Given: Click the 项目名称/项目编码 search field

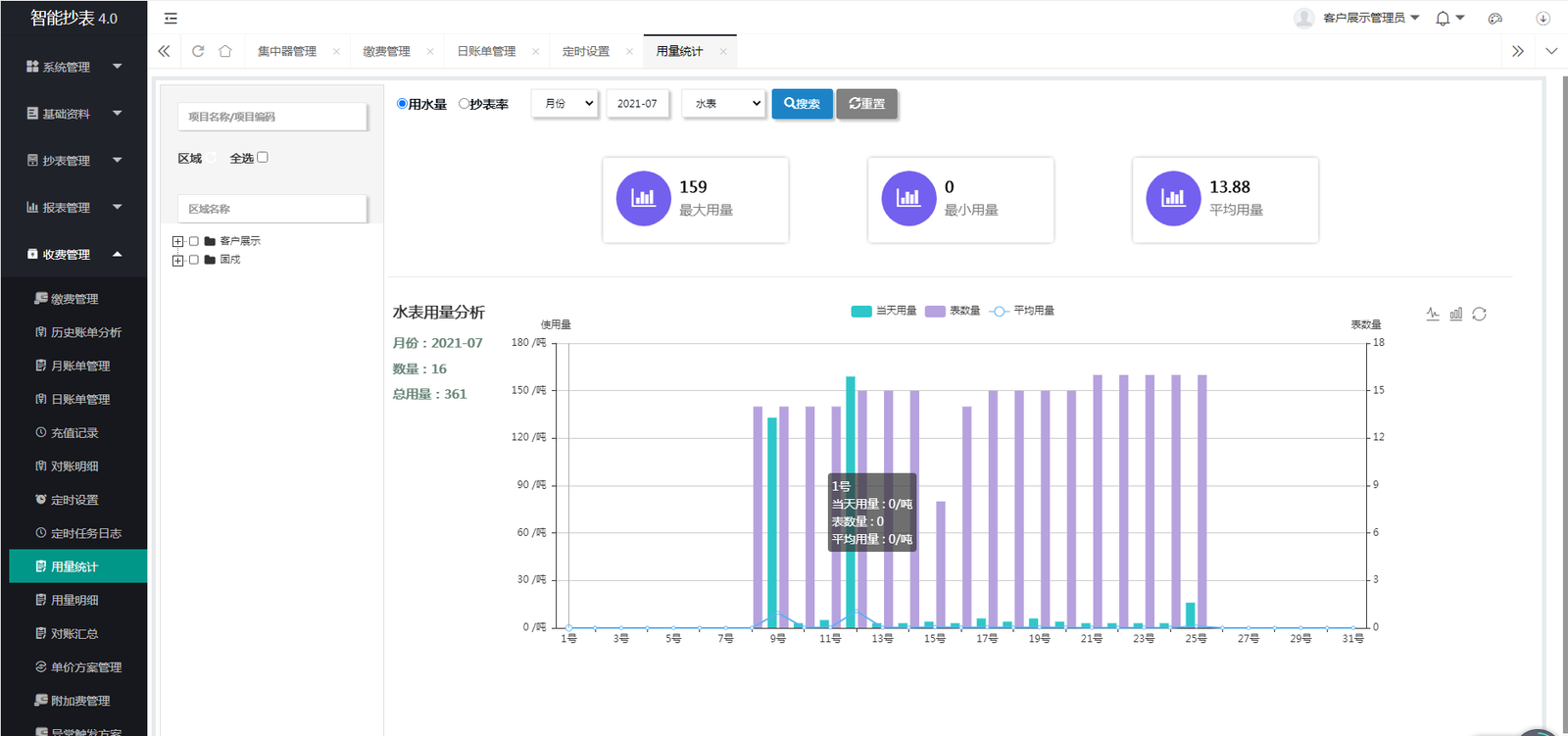Looking at the screenshot, I should (x=272, y=117).
